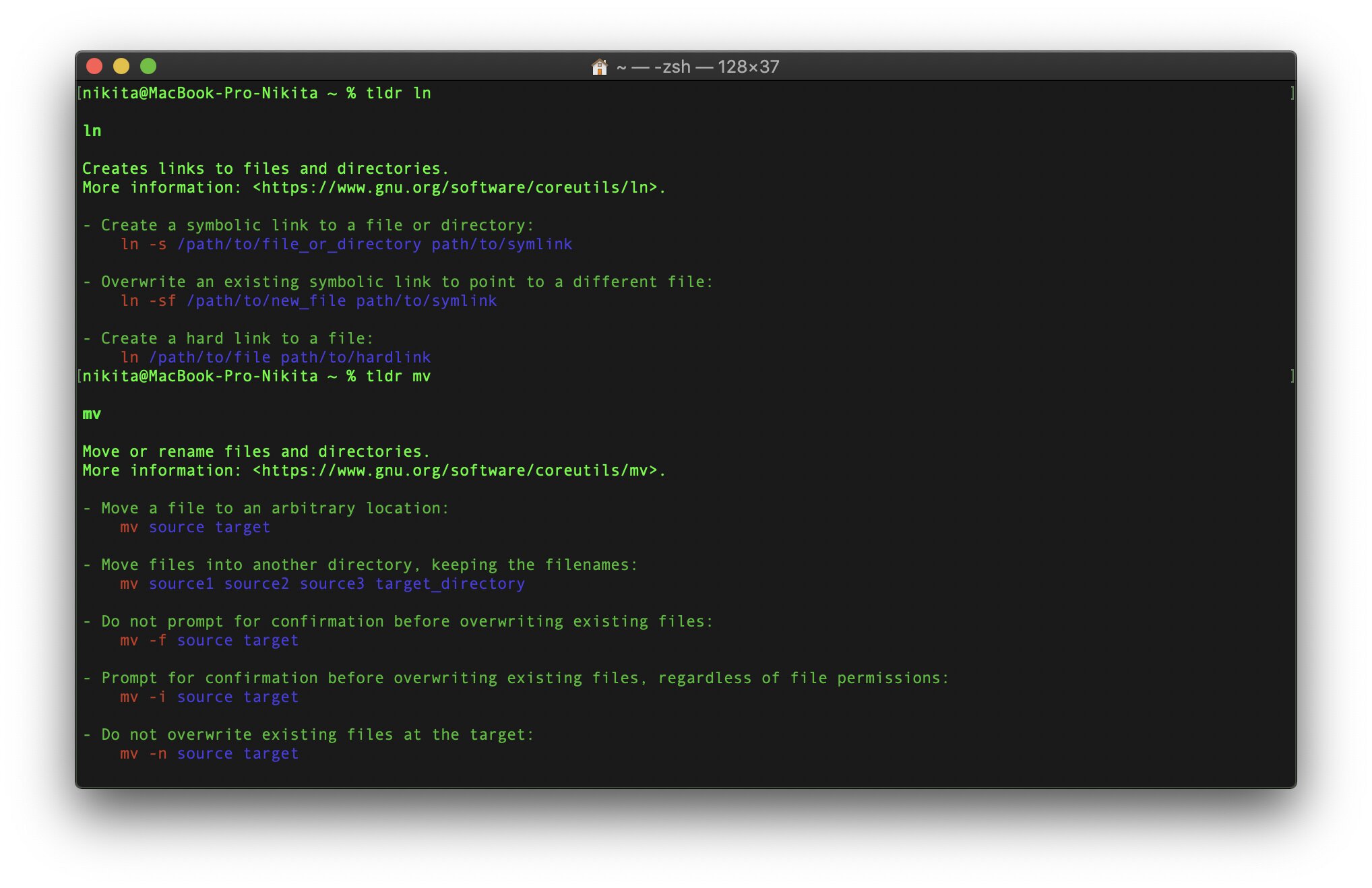The height and width of the screenshot is (888, 1372).
Task: Click the 'tldr mv' command prompt line
Action: click(256, 376)
